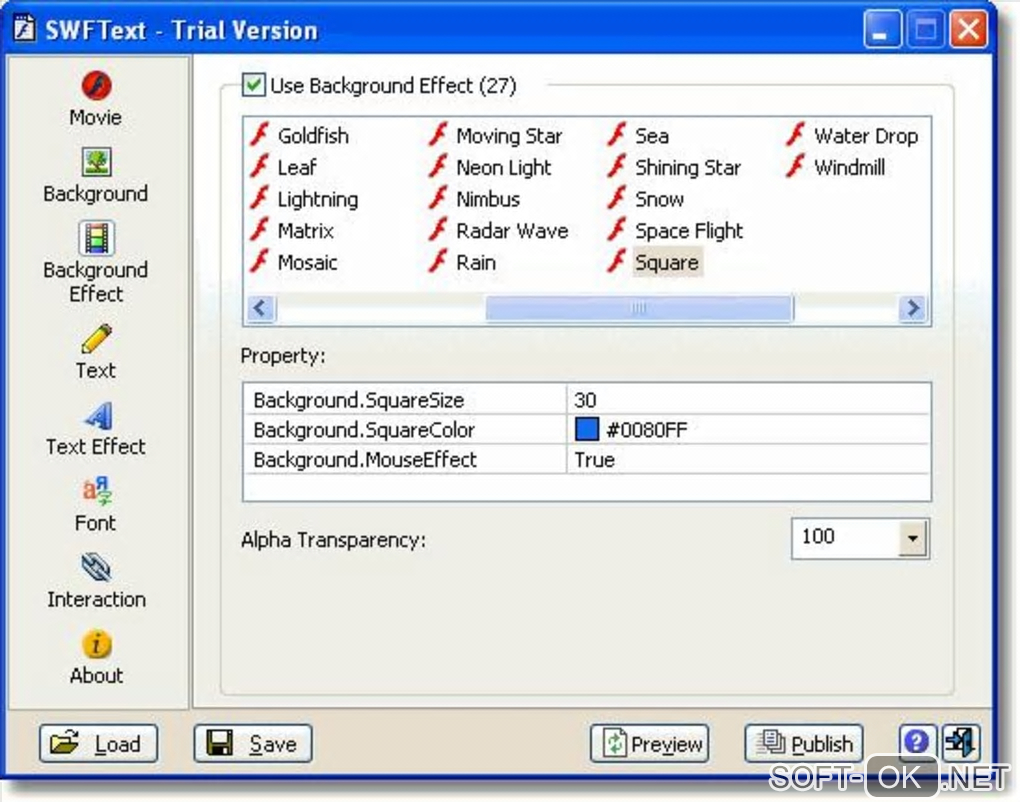1020x802 pixels.
Task: Click the blue Help question mark icon
Action: click(x=917, y=742)
